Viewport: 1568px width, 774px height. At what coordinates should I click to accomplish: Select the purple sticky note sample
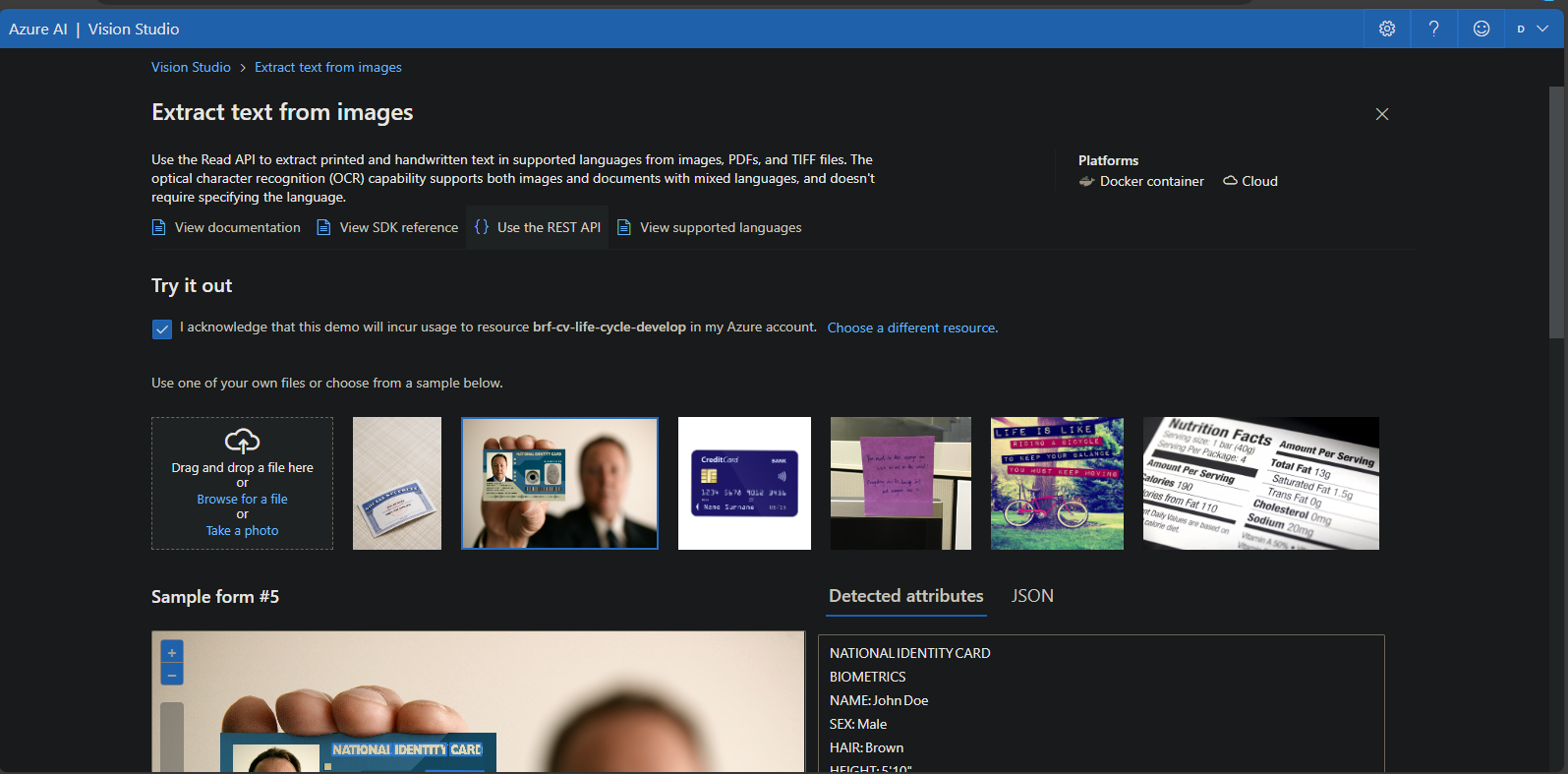coord(900,483)
